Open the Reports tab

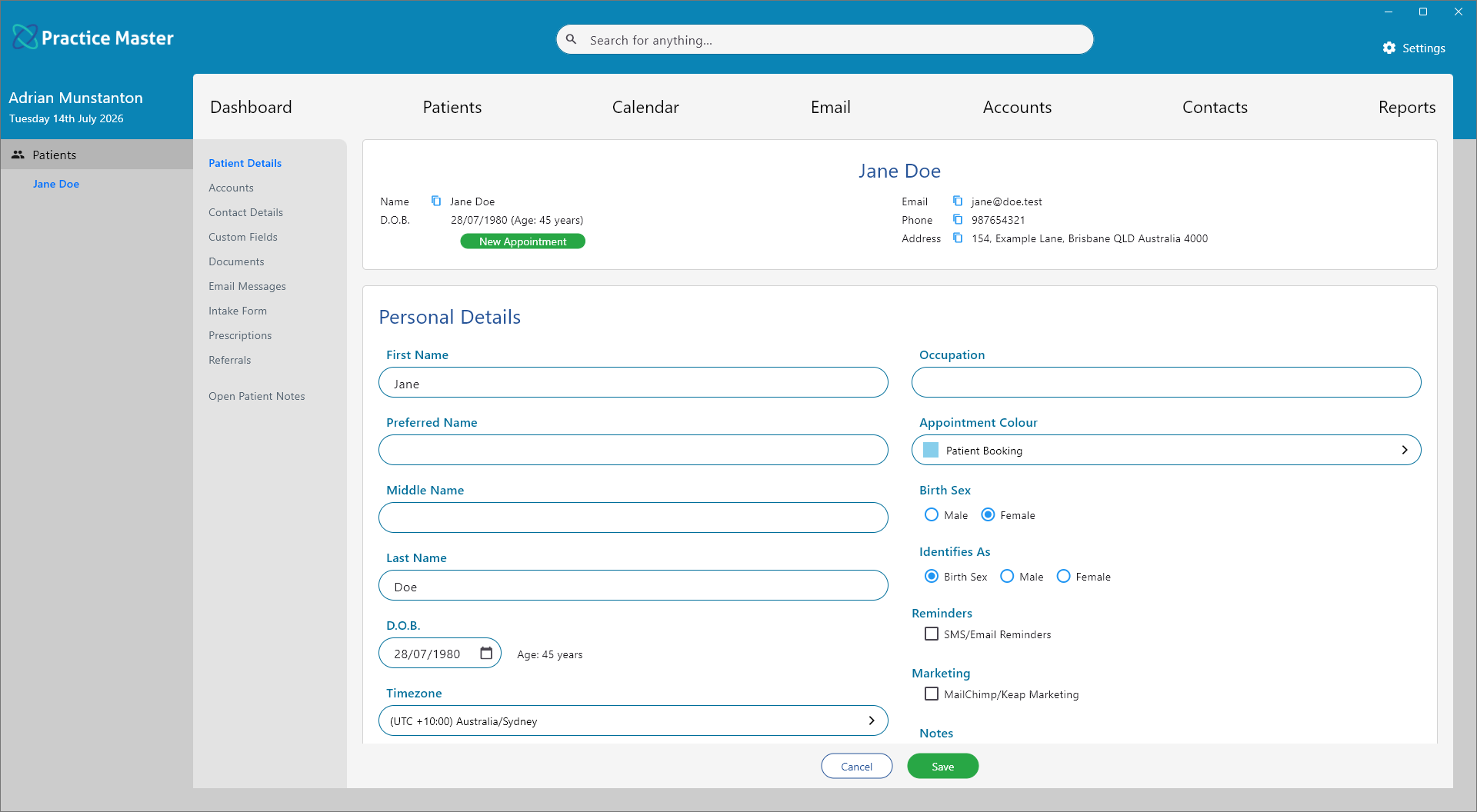click(1406, 107)
